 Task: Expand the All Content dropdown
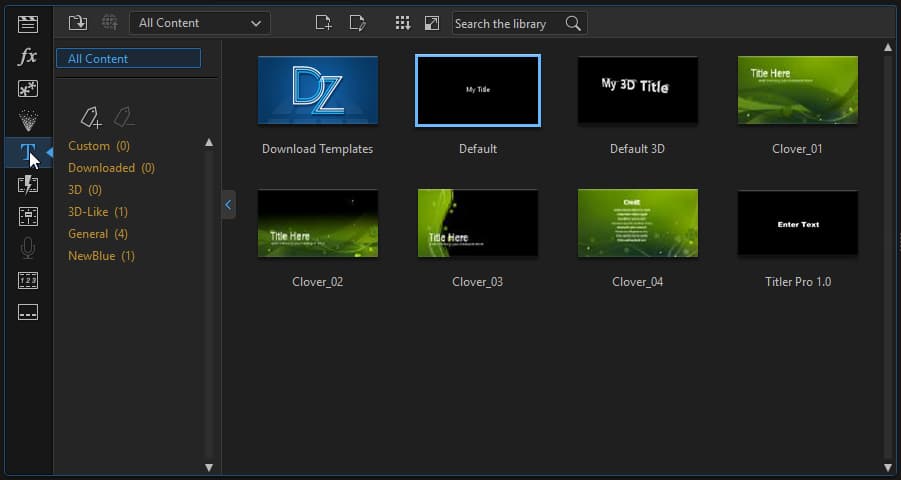coord(199,23)
